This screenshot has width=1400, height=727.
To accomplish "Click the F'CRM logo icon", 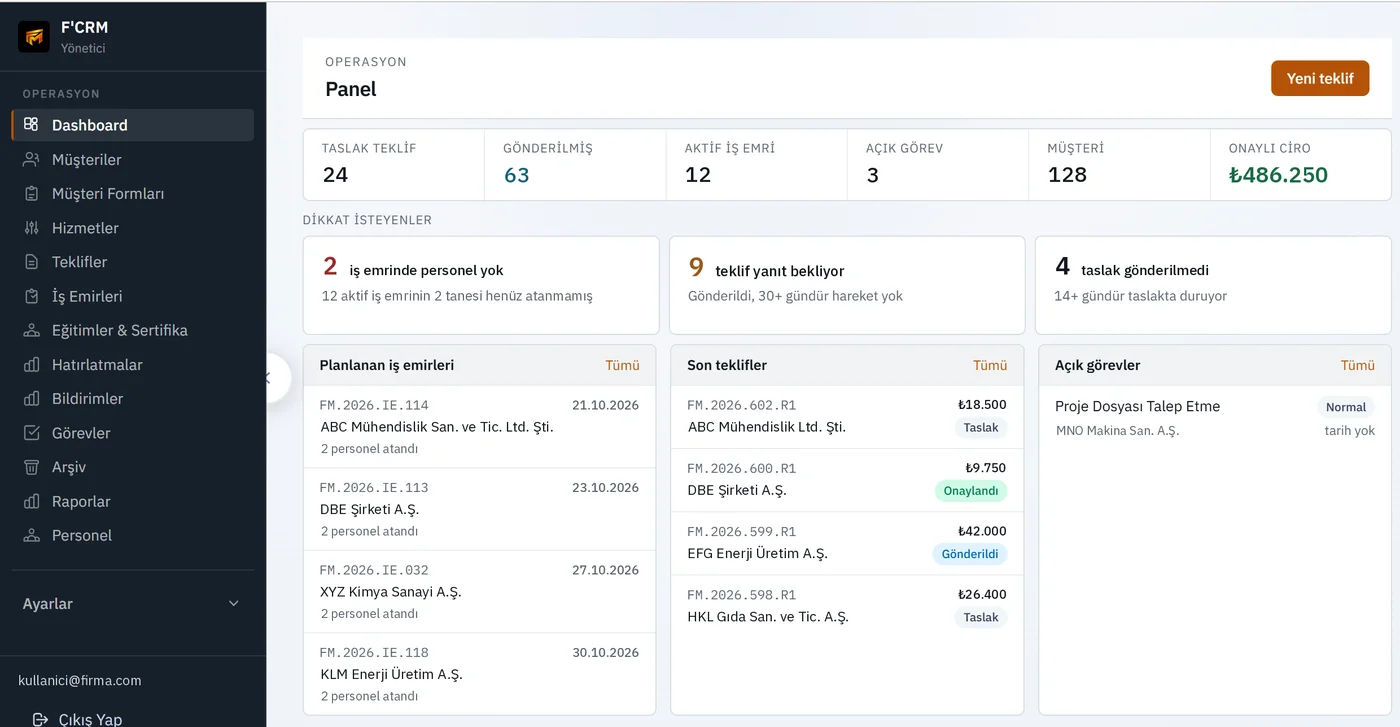I will pos(34,37).
